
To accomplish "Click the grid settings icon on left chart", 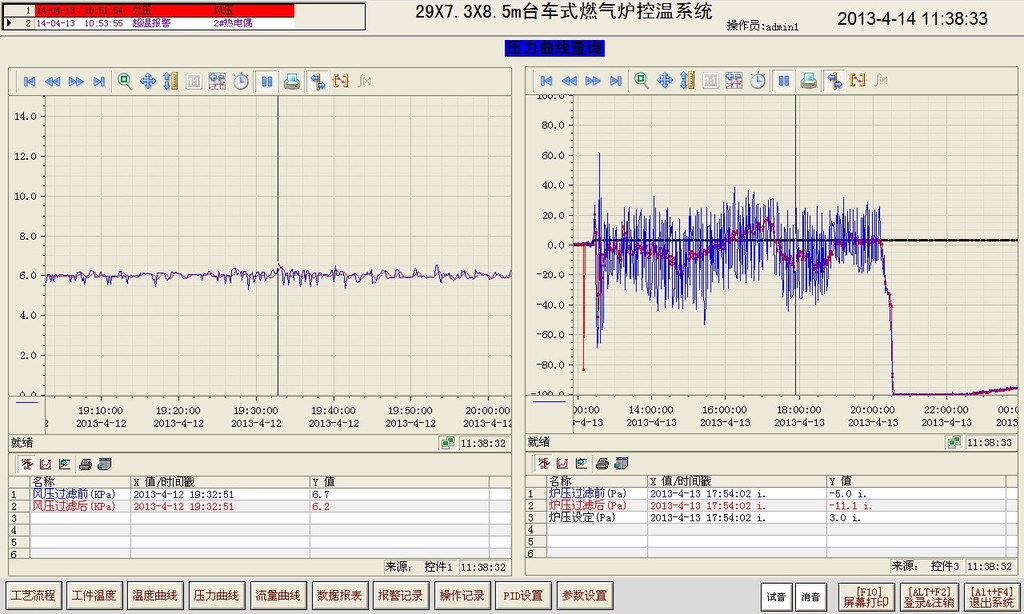I will tap(217, 81).
